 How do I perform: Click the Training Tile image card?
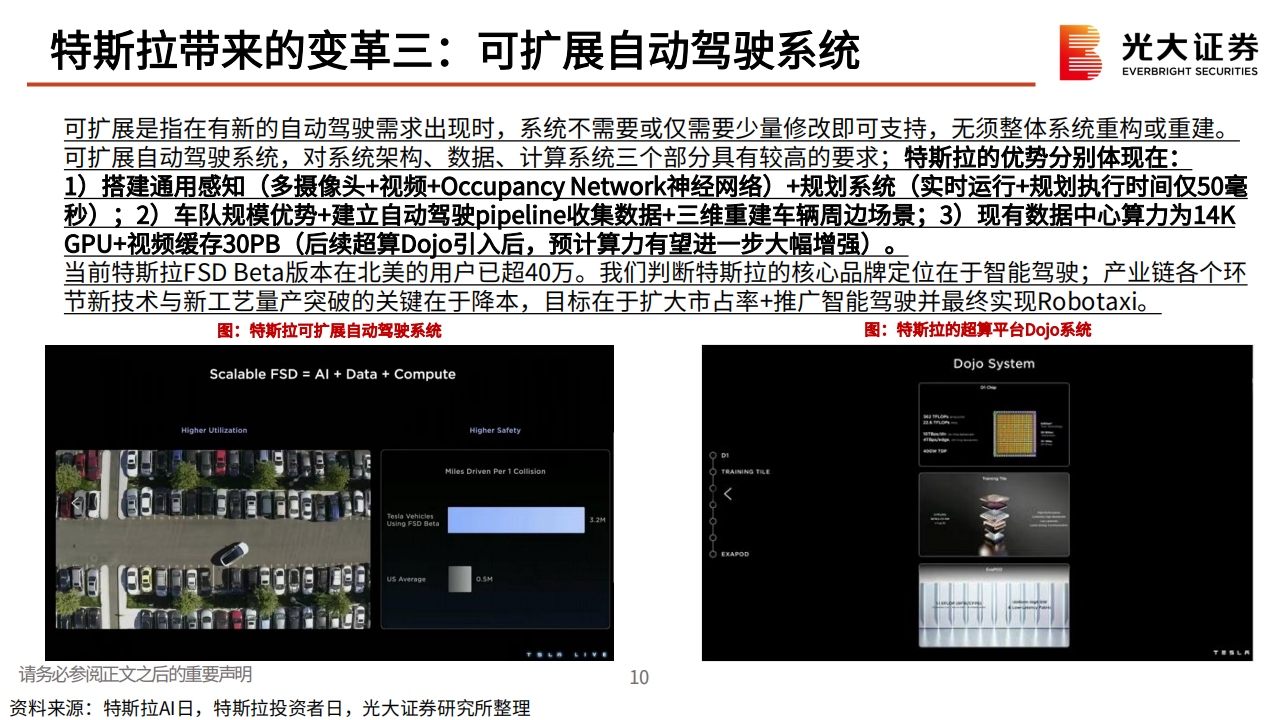click(x=994, y=514)
